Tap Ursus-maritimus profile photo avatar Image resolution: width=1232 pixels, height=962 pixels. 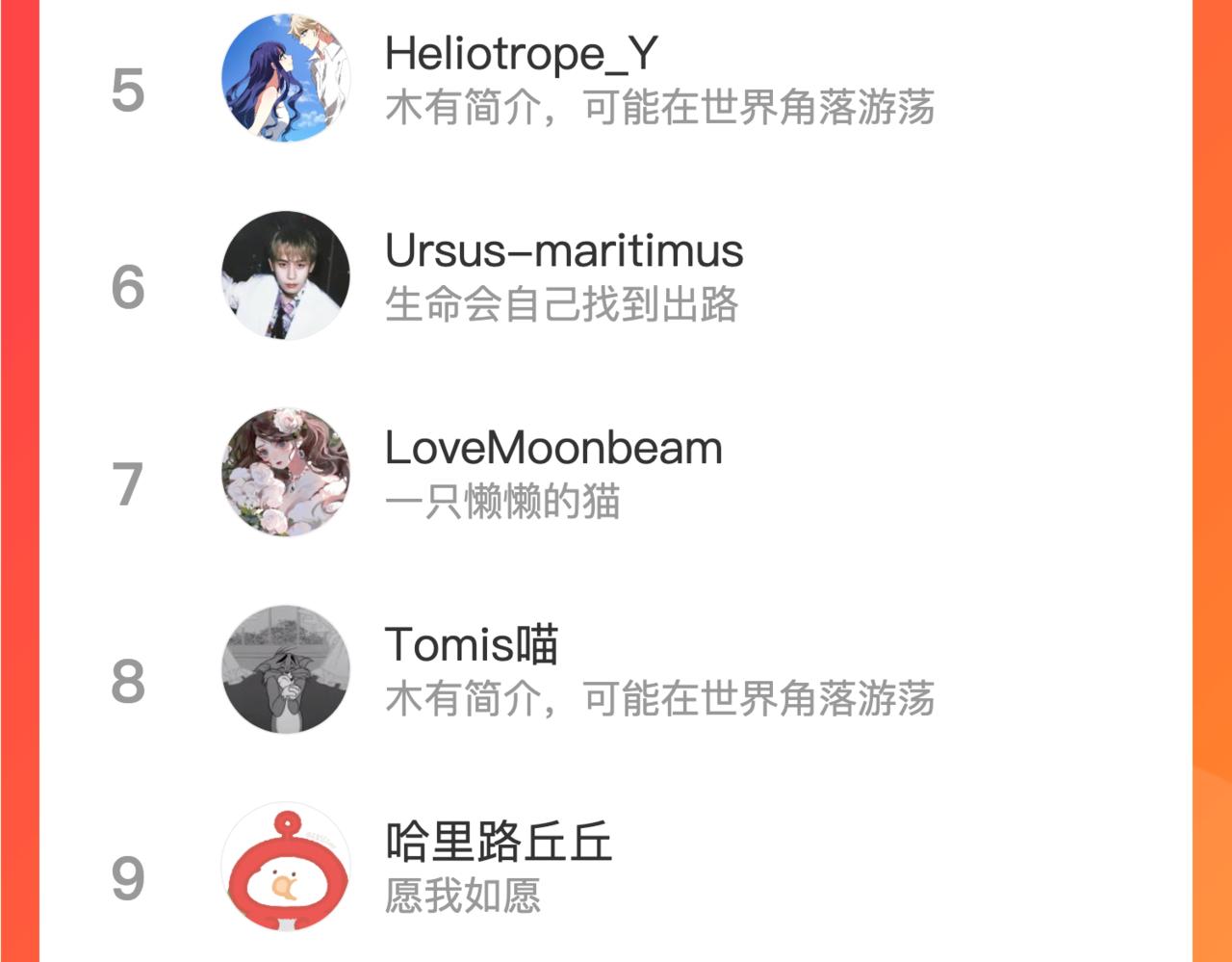pos(286,275)
